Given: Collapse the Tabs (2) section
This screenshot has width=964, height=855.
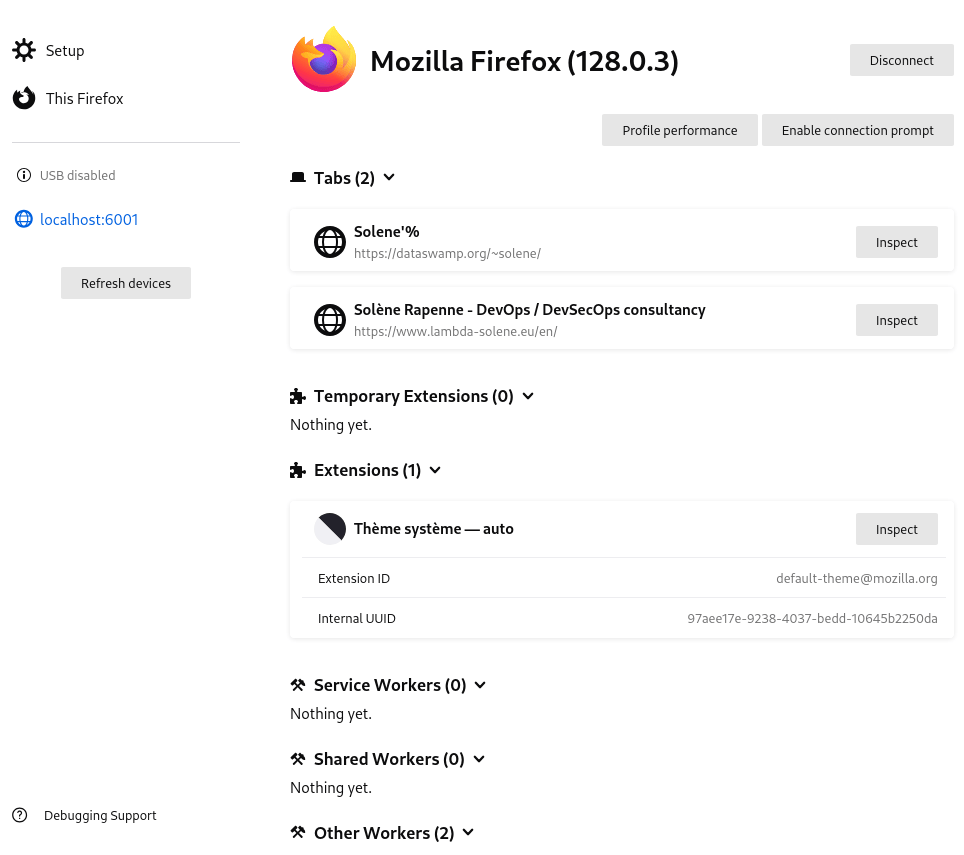Looking at the screenshot, I should click(x=389, y=178).
